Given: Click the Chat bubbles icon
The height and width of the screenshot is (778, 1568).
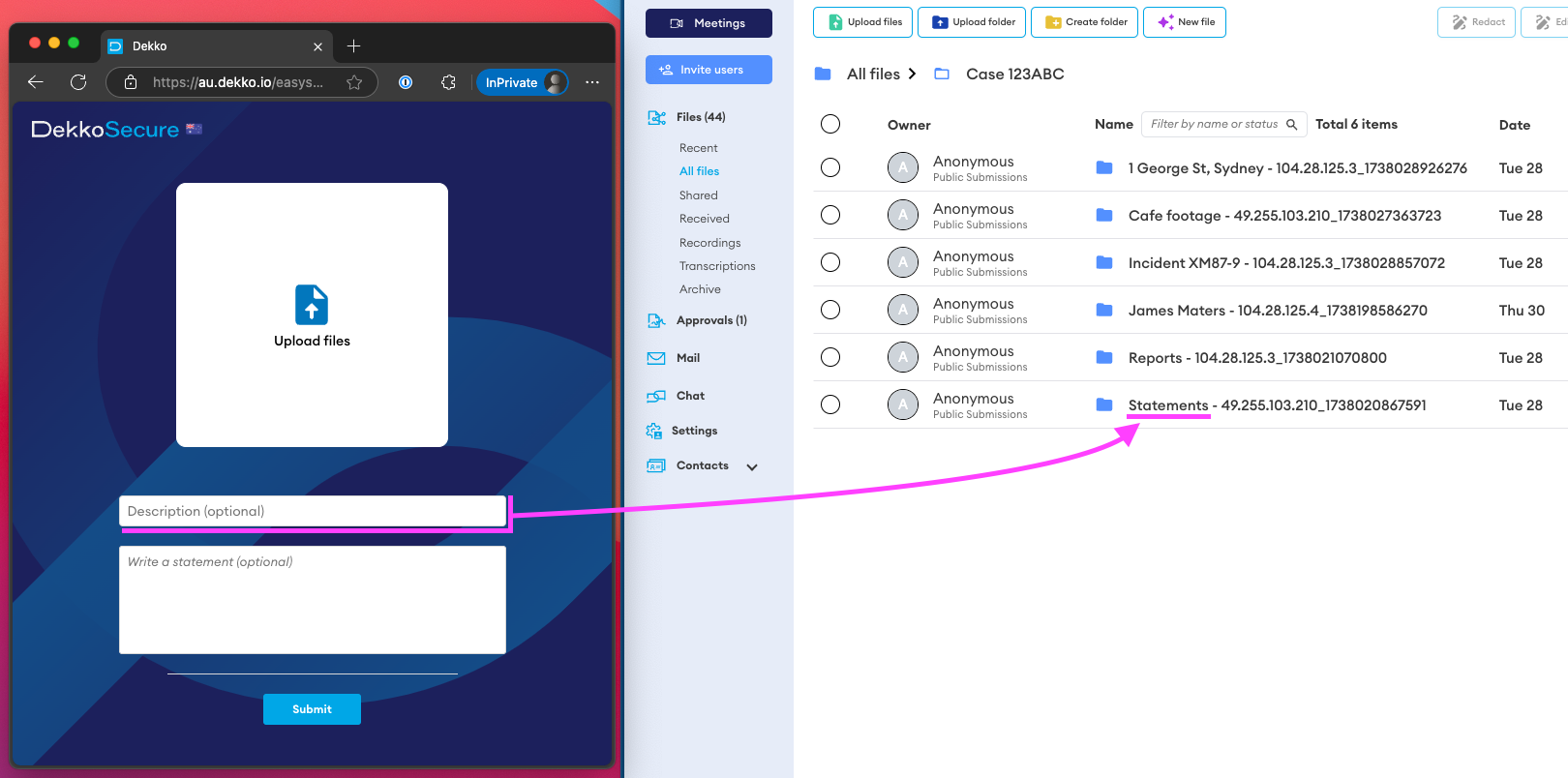Looking at the screenshot, I should pos(656,396).
